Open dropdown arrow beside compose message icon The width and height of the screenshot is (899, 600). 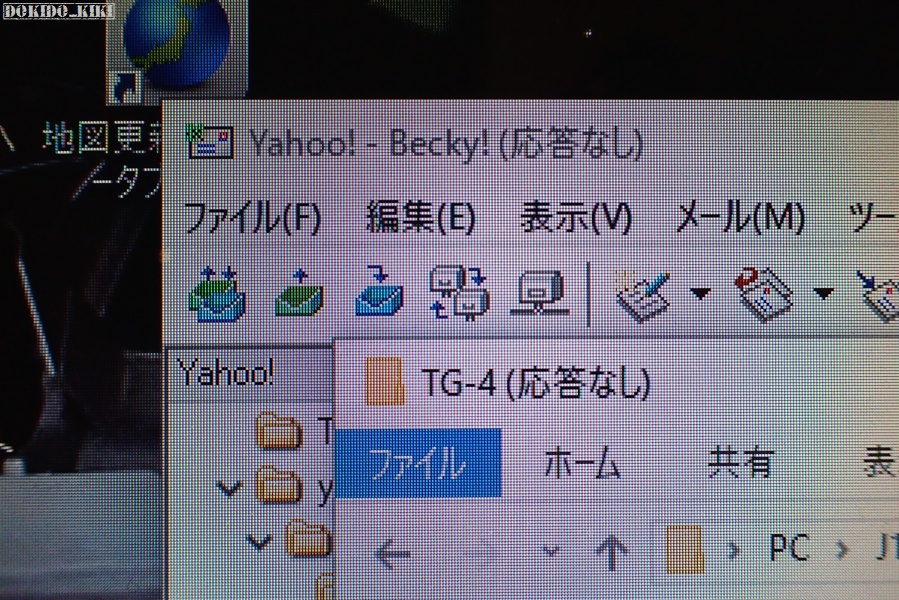coord(700,294)
